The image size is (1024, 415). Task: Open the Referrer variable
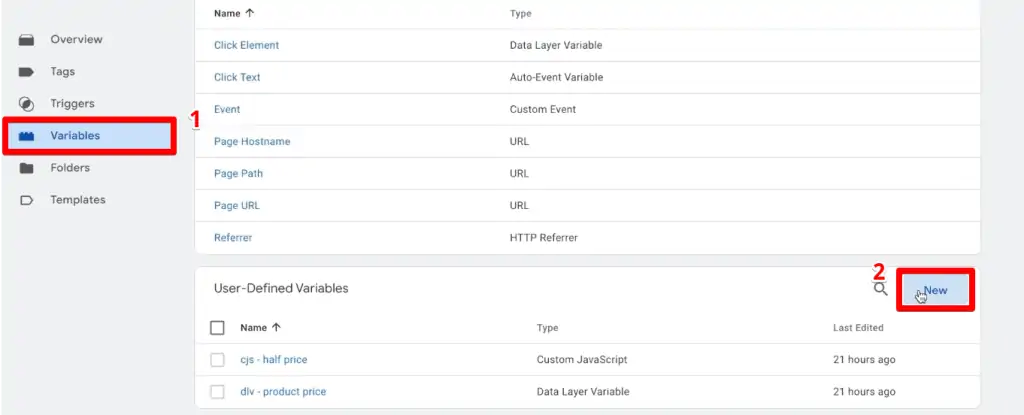coord(233,237)
